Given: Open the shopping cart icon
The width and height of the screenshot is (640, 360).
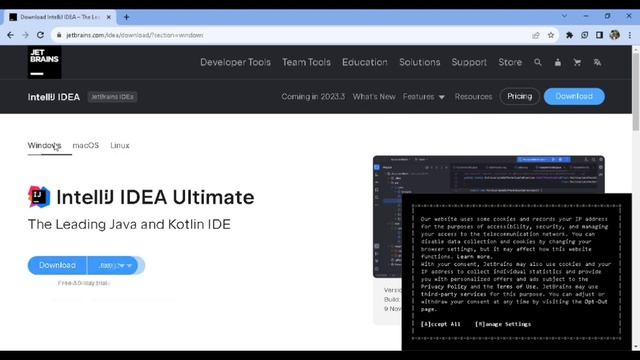Looking at the screenshot, I should click(x=577, y=62).
